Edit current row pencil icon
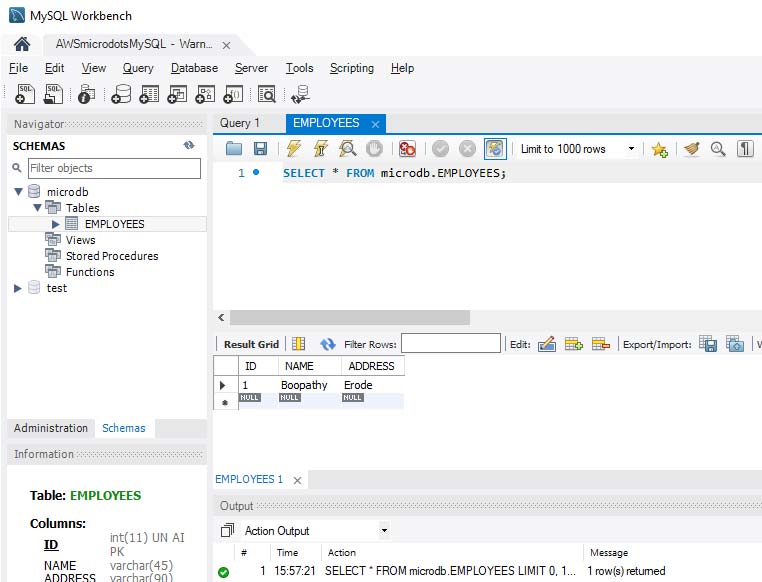The height and width of the screenshot is (582, 762). pyautogui.click(x=547, y=344)
